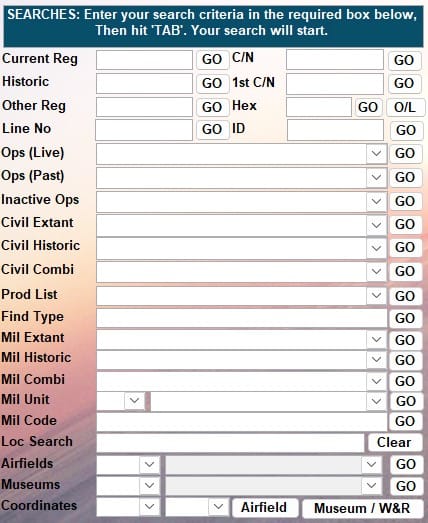Open the small Mil Unit country dropdown
This screenshot has height=523, width=428.
point(134,400)
